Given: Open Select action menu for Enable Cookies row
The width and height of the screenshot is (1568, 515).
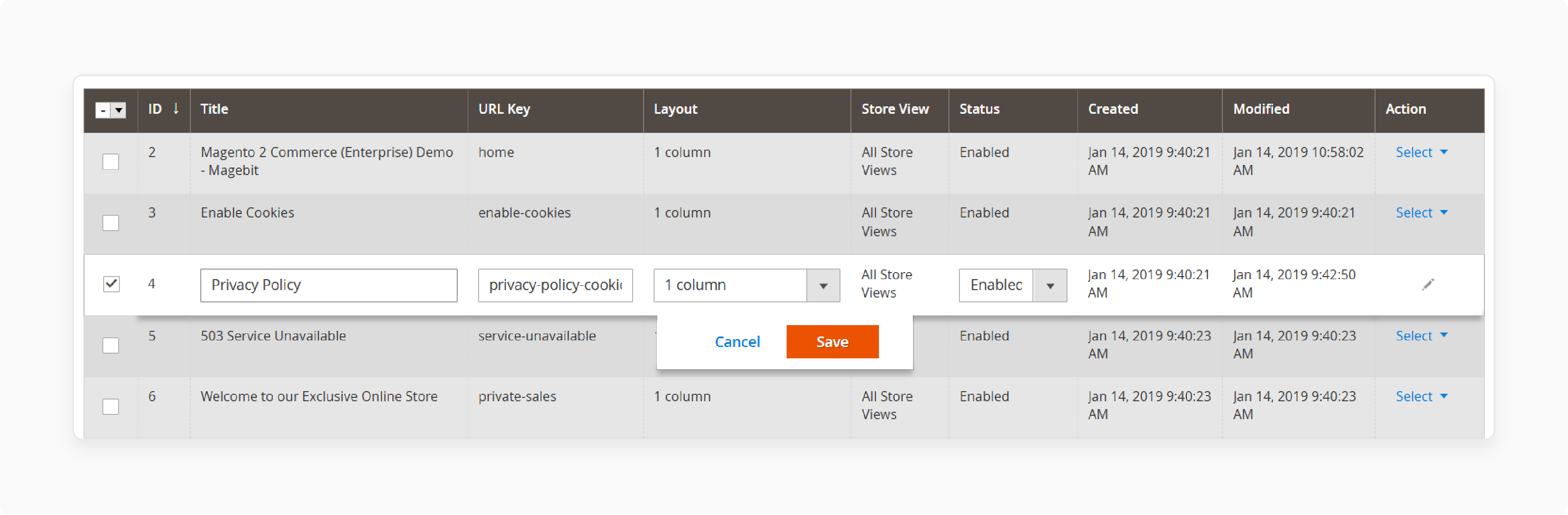Looking at the screenshot, I should tap(1421, 213).
